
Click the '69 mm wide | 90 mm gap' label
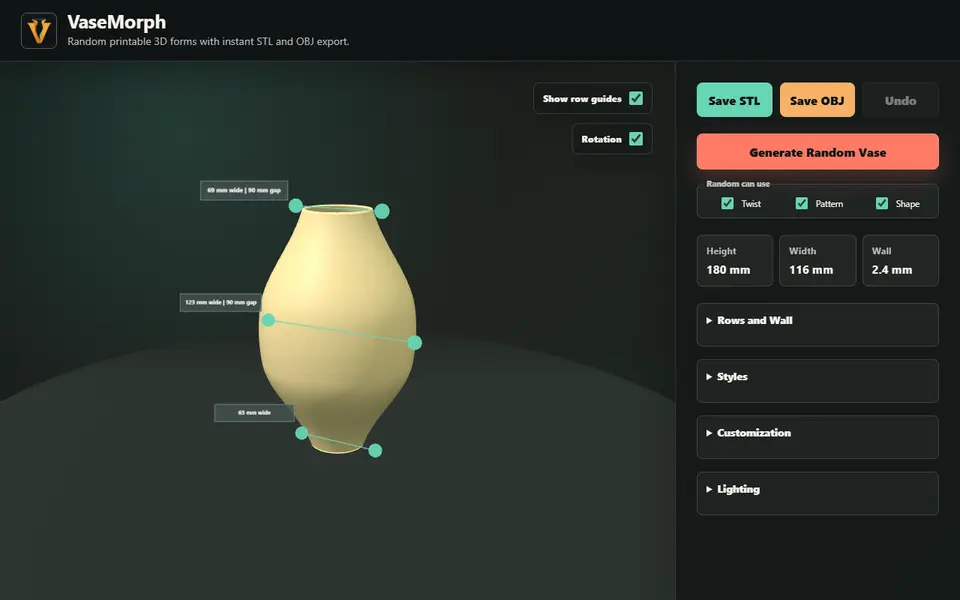tap(244, 190)
